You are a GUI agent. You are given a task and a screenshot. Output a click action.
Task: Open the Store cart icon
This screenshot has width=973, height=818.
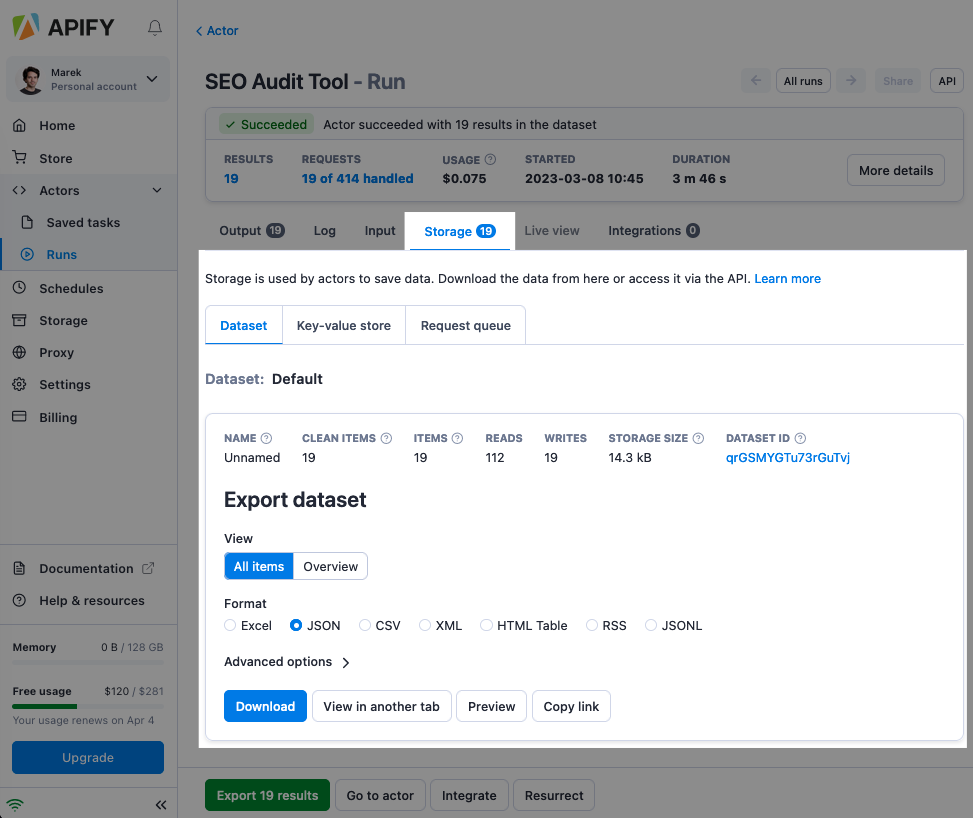click(x=19, y=158)
